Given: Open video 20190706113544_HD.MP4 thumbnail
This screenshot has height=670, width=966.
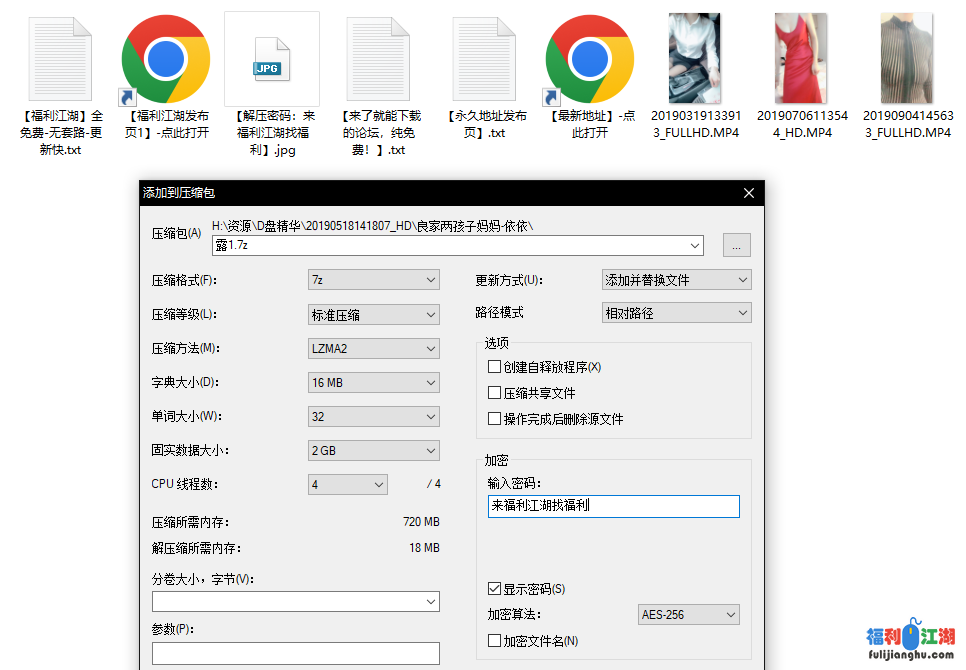Looking at the screenshot, I should tap(802, 58).
